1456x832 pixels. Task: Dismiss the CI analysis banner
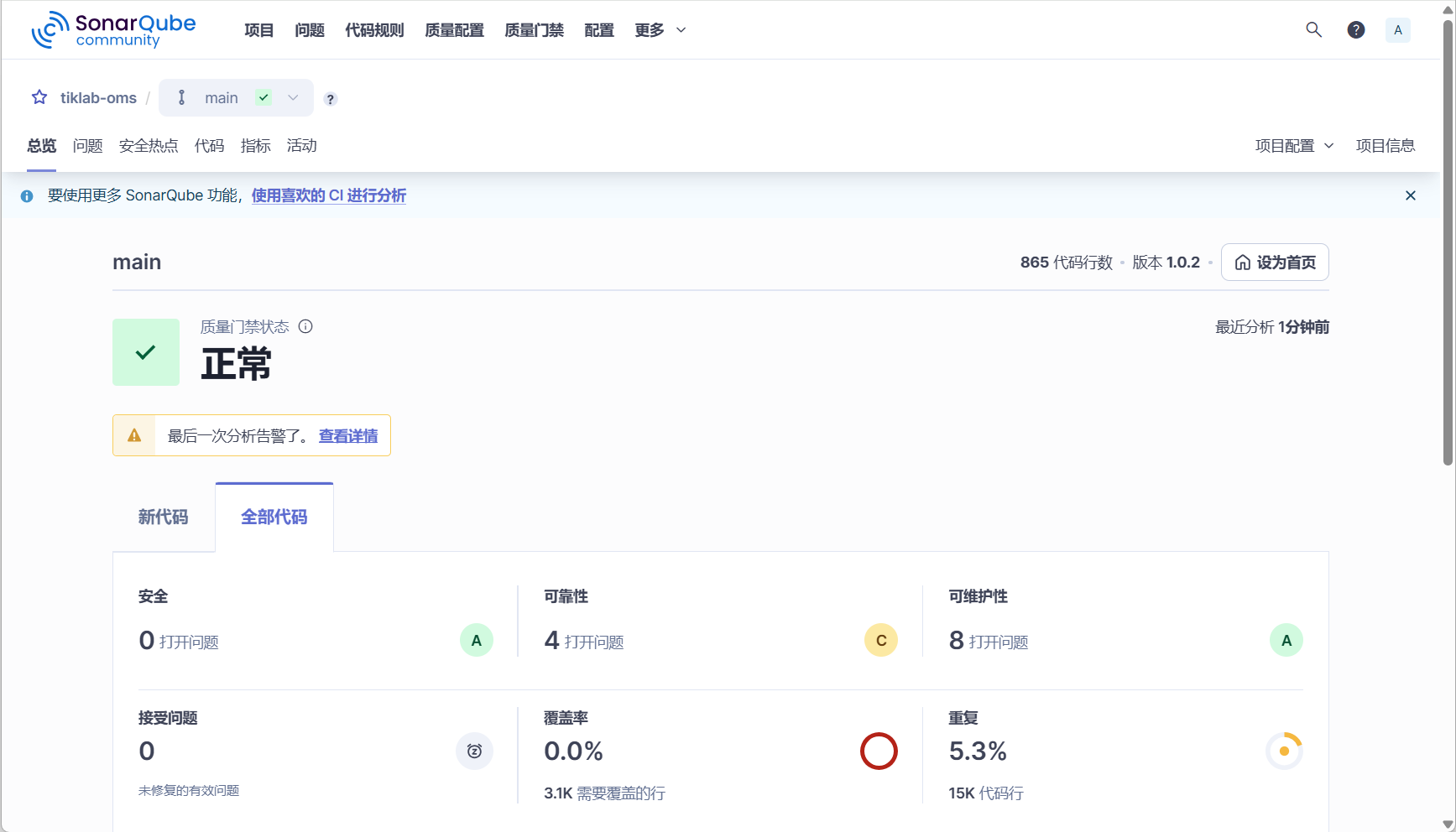click(x=1411, y=195)
